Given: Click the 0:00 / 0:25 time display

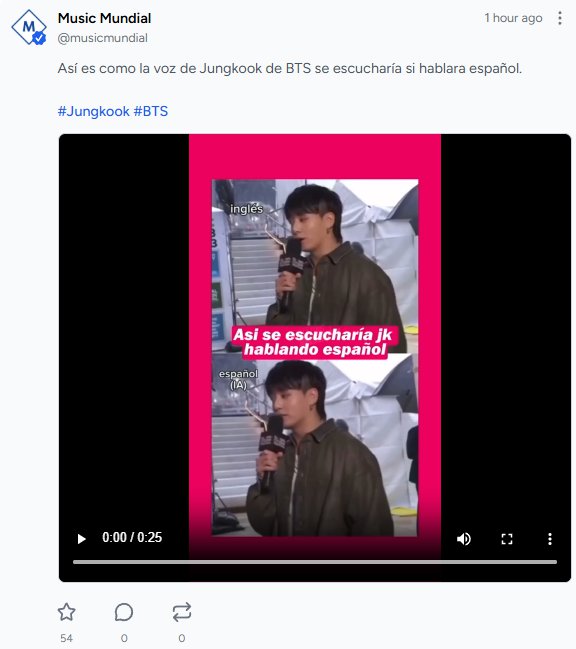Looking at the screenshot, I should (132, 537).
